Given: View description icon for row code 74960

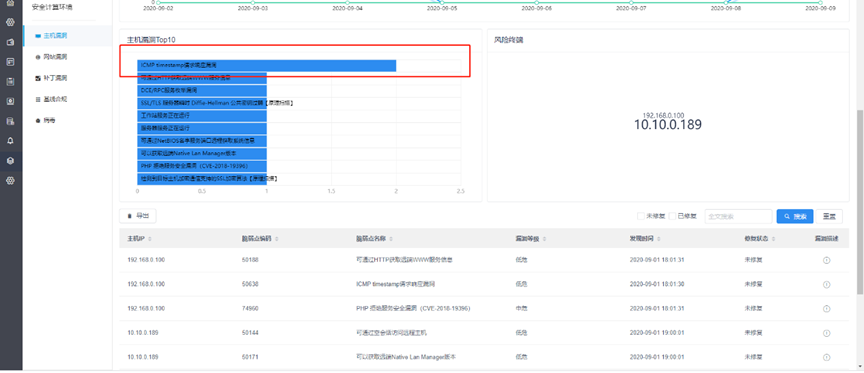Looking at the screenshot, I should pyautogui.click(x=826, y=309).
